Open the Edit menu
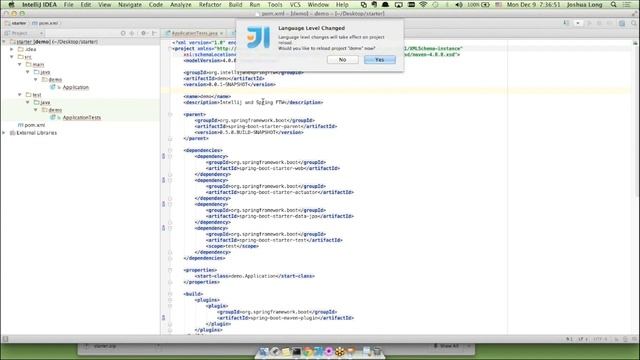640x360 pixels. [86, 4]
